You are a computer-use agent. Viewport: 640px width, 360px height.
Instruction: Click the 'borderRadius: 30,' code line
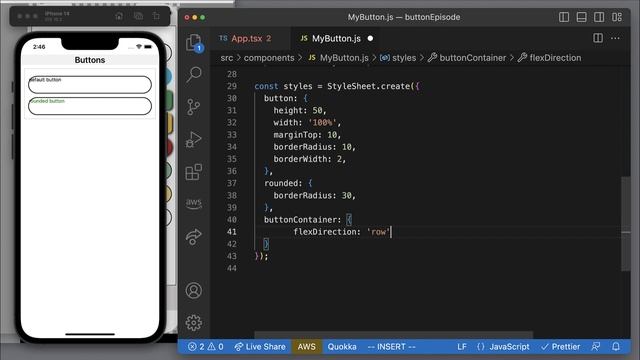[x=314, y=195]
